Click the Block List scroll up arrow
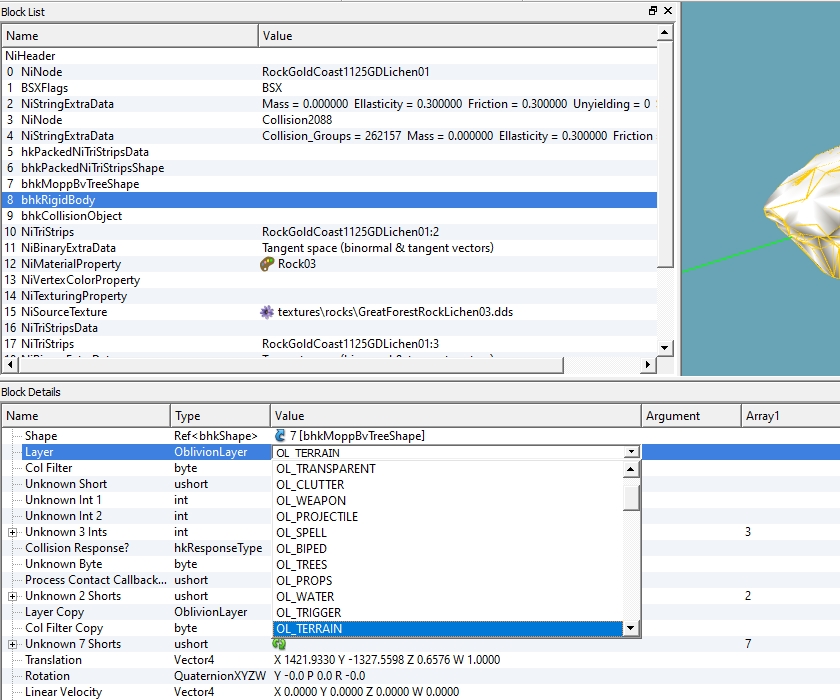Image resolution: width=840 pixels, height=700 pixels. click(664, 33)
